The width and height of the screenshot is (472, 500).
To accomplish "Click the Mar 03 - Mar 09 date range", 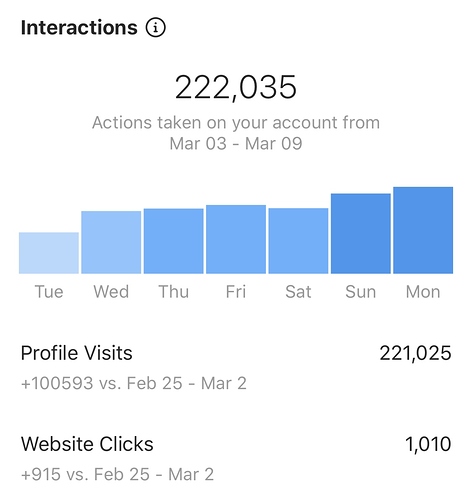I will pos(236,144).
